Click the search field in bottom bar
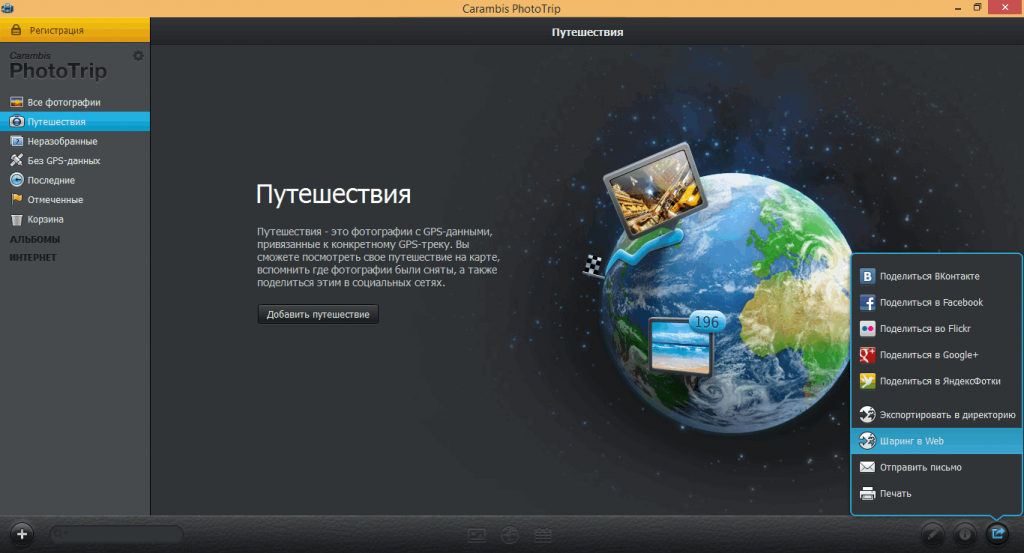The width and height of the screenshot is (1024, 553). click(x=115, y=534)
